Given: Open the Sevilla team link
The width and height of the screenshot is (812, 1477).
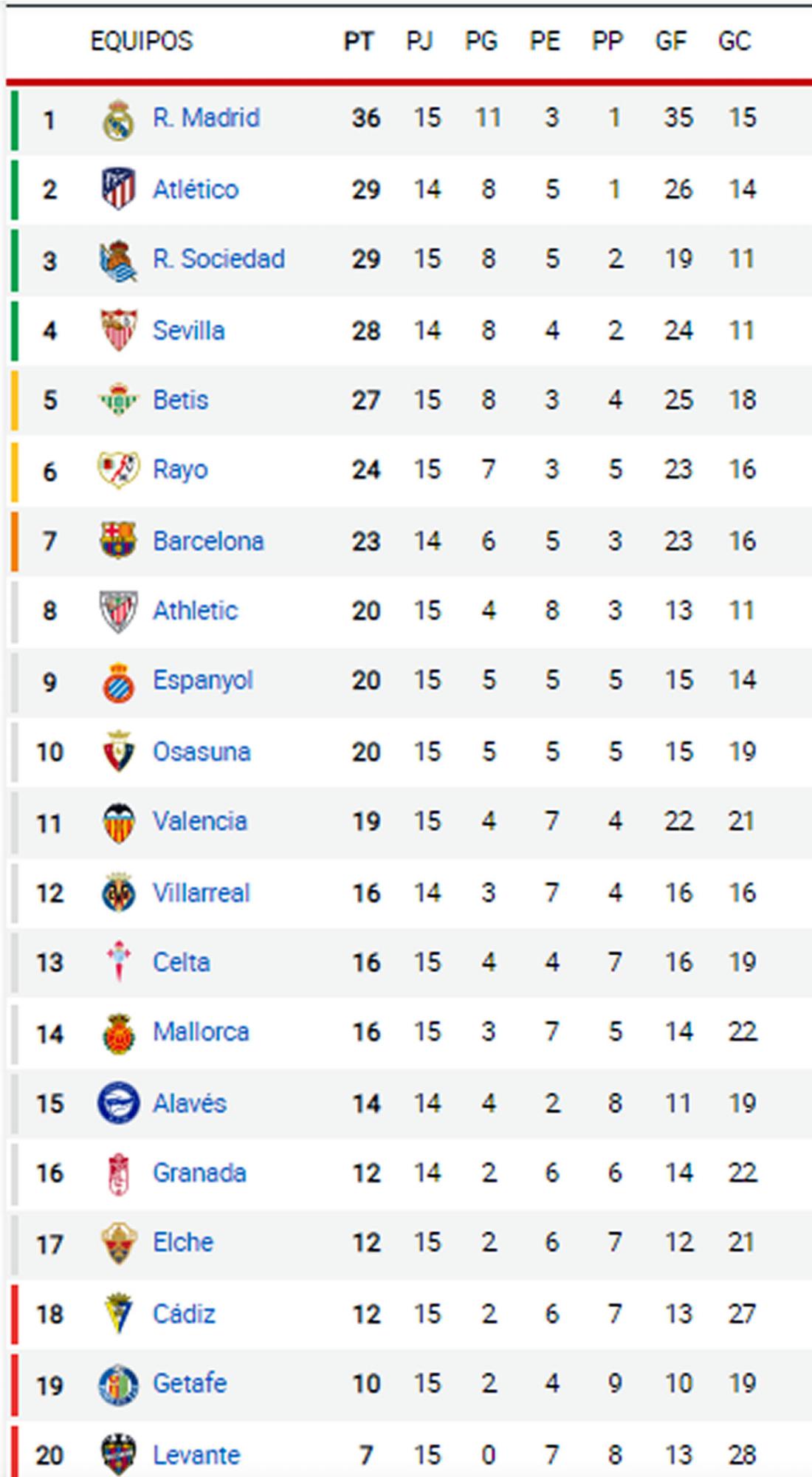Looking at the screenshot, I should coord(188,330).
